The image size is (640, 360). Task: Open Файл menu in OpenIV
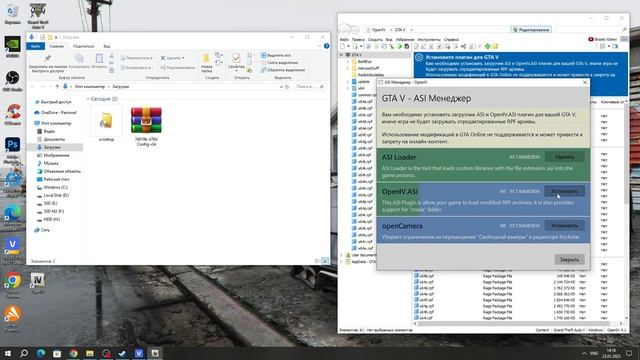(344, 40)
